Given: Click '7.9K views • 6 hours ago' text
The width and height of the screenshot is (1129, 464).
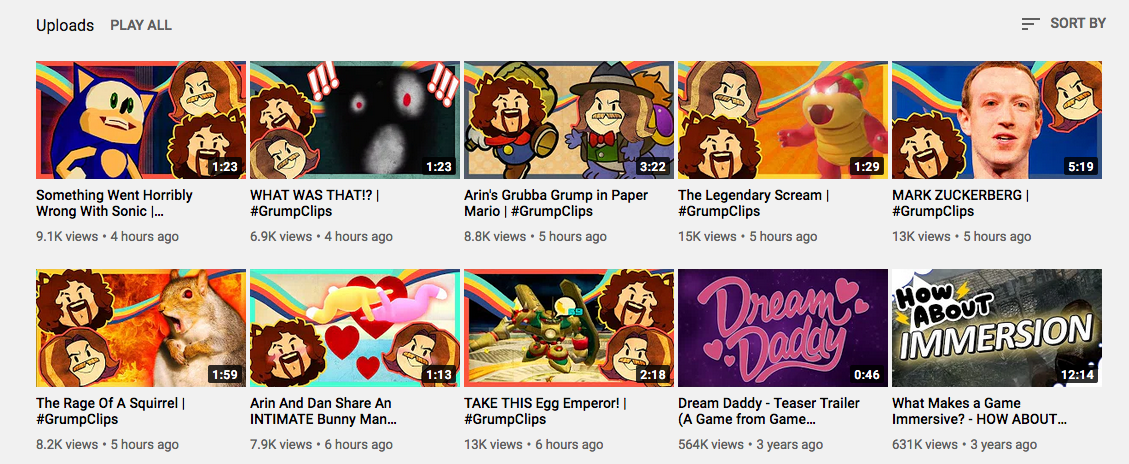Looking at the screenshot, I should (x=321, y=445).
